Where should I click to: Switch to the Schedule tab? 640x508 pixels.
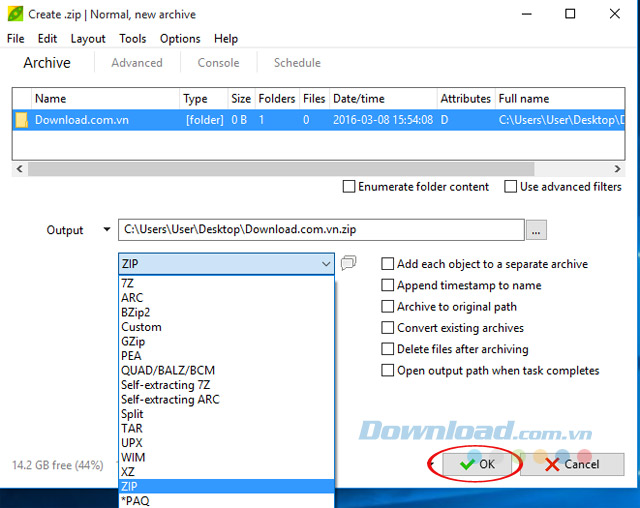coord(297,63)
